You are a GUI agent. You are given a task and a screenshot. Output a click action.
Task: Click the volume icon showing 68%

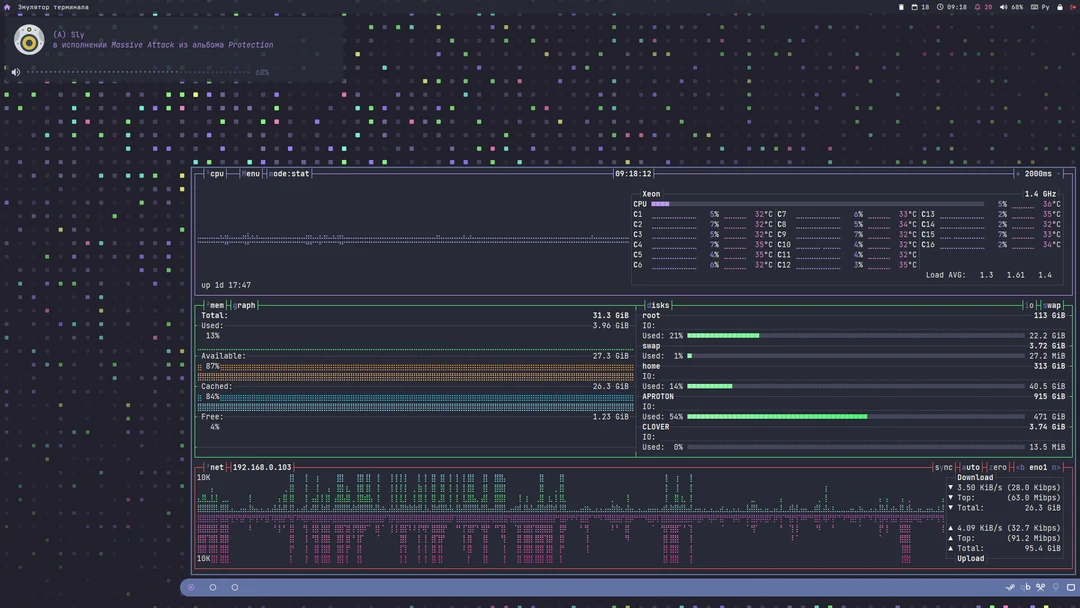[x=1004, y=5]
